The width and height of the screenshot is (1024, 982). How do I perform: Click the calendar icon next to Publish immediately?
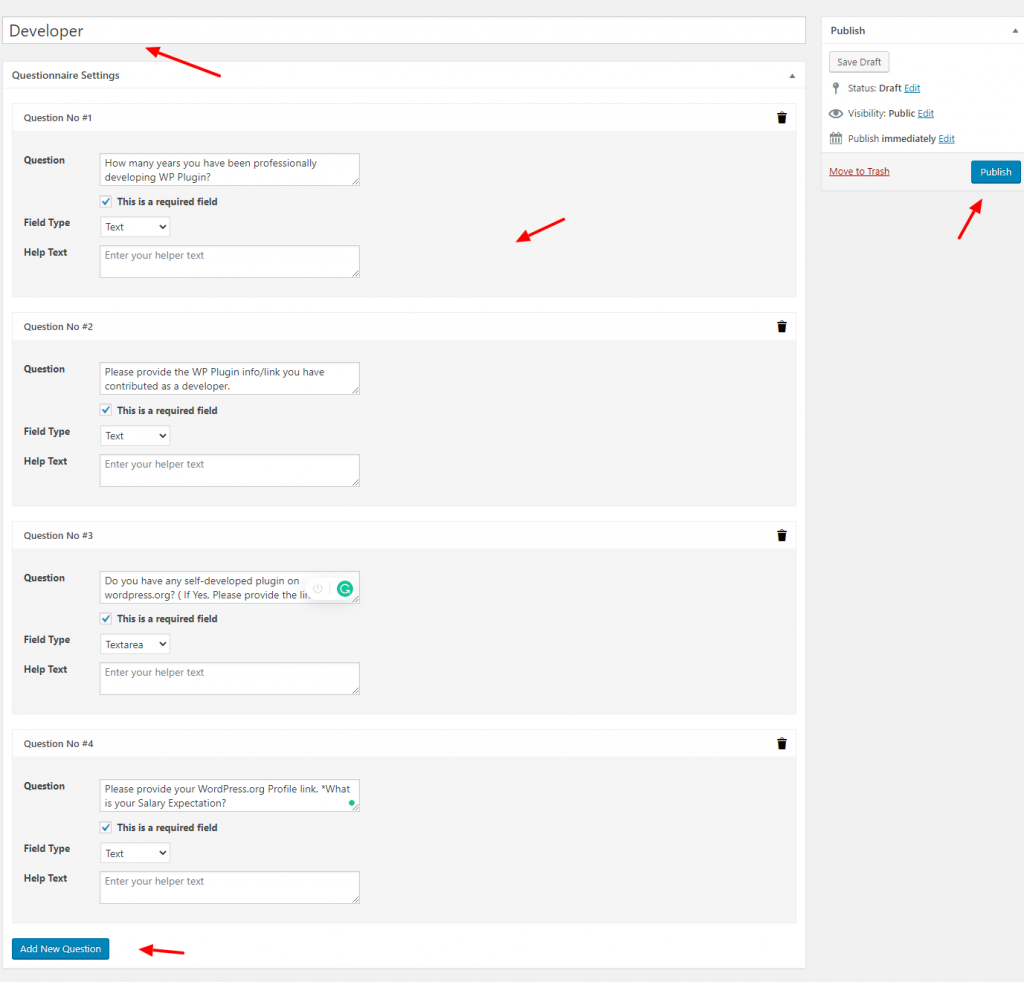(x=835, y=138)
